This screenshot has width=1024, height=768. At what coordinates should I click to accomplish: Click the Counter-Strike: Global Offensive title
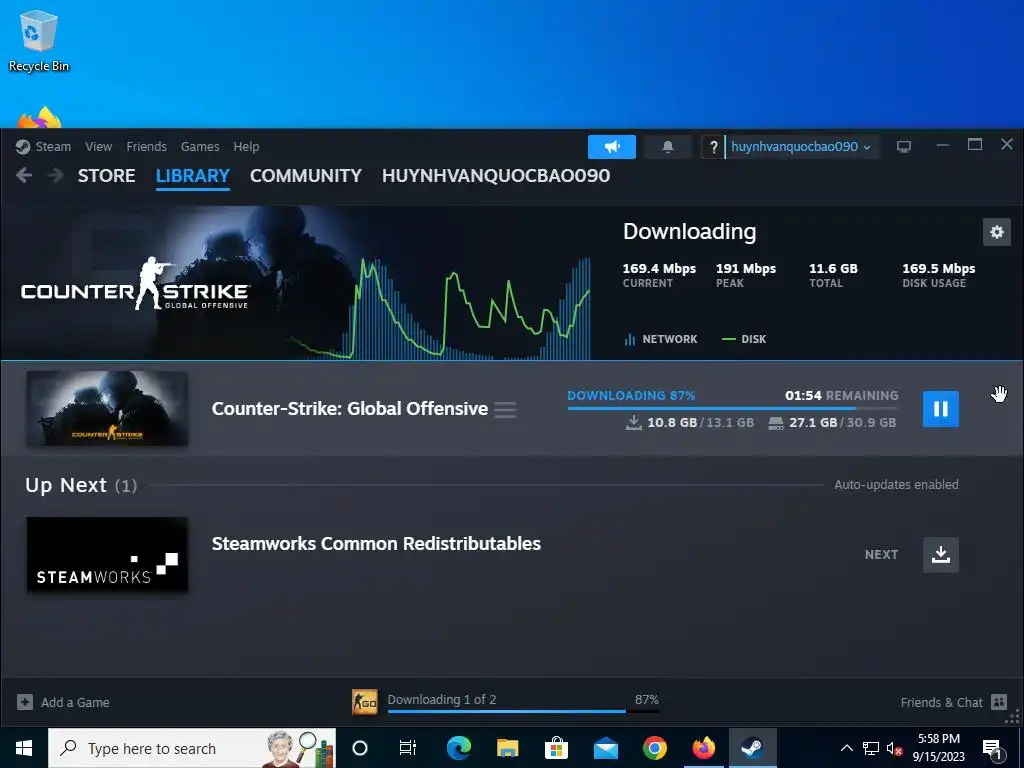pos(349,409)
